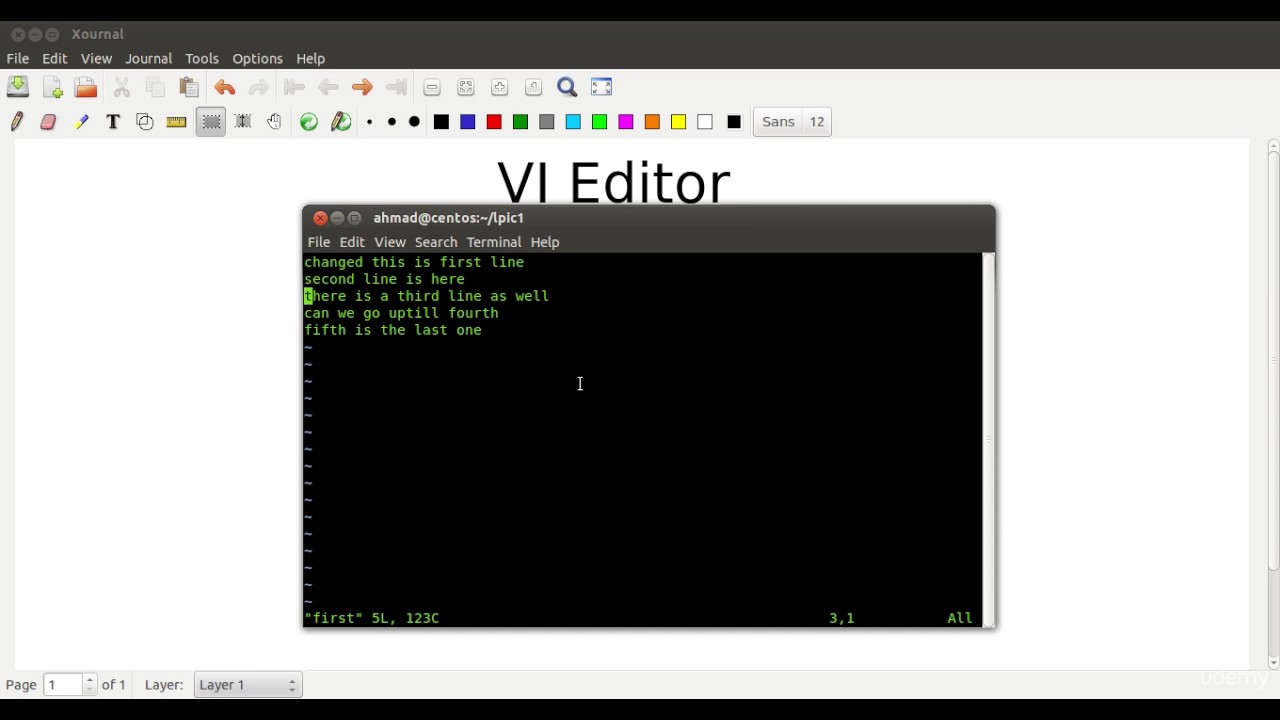Pick the gray color swatch

(x=547, y=122)
